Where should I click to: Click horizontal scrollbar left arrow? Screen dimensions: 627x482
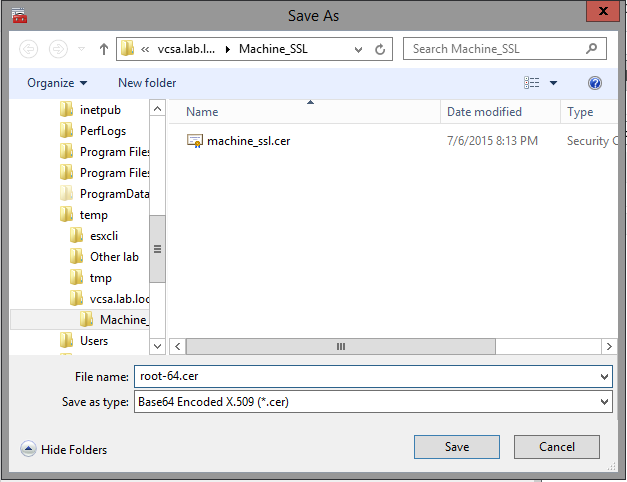[x=178, y=346]
